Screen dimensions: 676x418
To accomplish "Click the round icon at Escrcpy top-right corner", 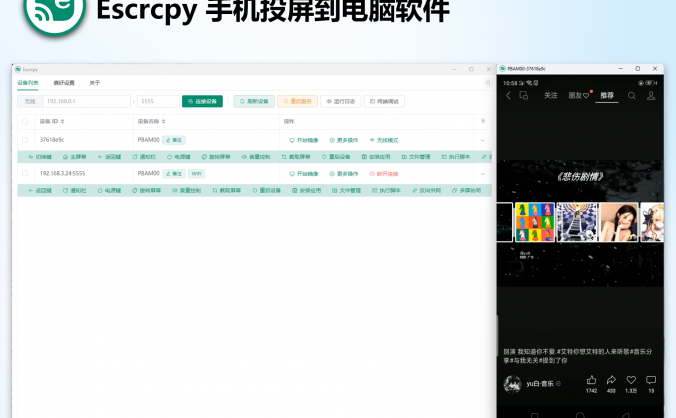I will click(x=488, y=83).
